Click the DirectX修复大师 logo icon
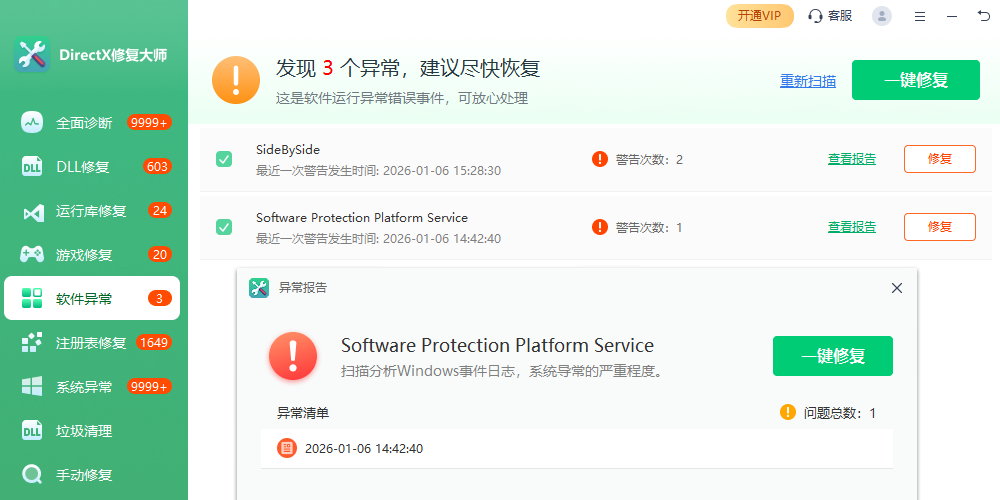The width and height of the screenshot is (1000, 500). coord(31,55)
